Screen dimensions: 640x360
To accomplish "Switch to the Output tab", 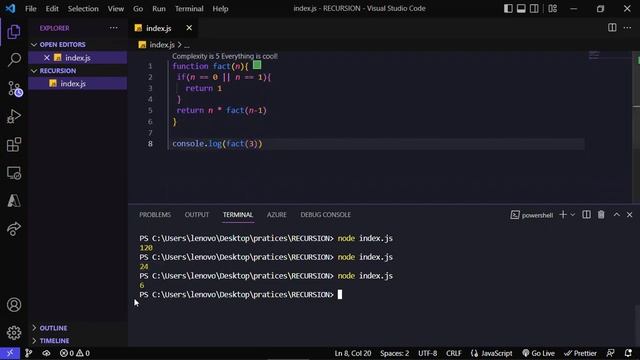I will point(197,215).
